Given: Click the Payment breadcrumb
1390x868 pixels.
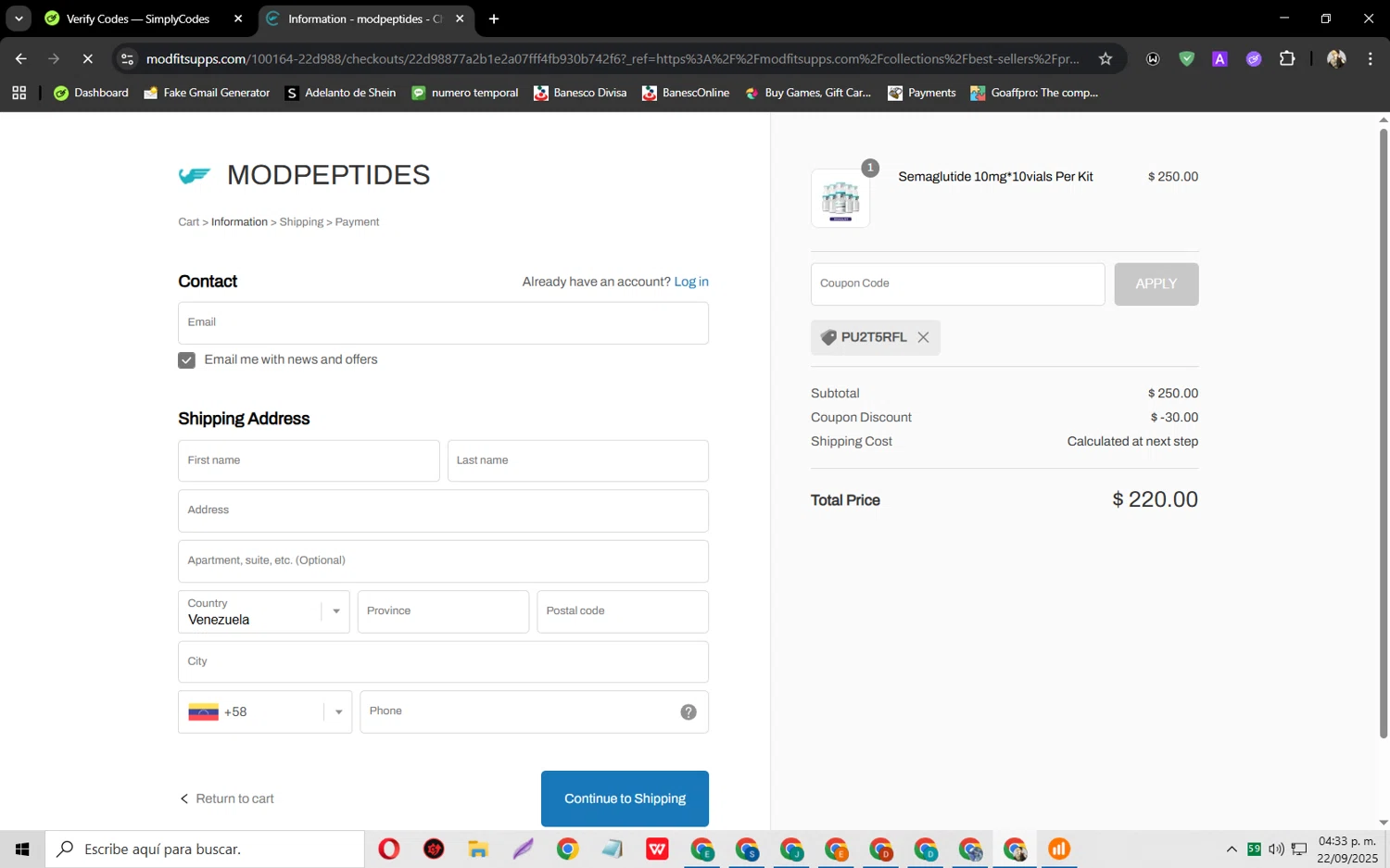Looking at the screenshot, I should 357,222.
